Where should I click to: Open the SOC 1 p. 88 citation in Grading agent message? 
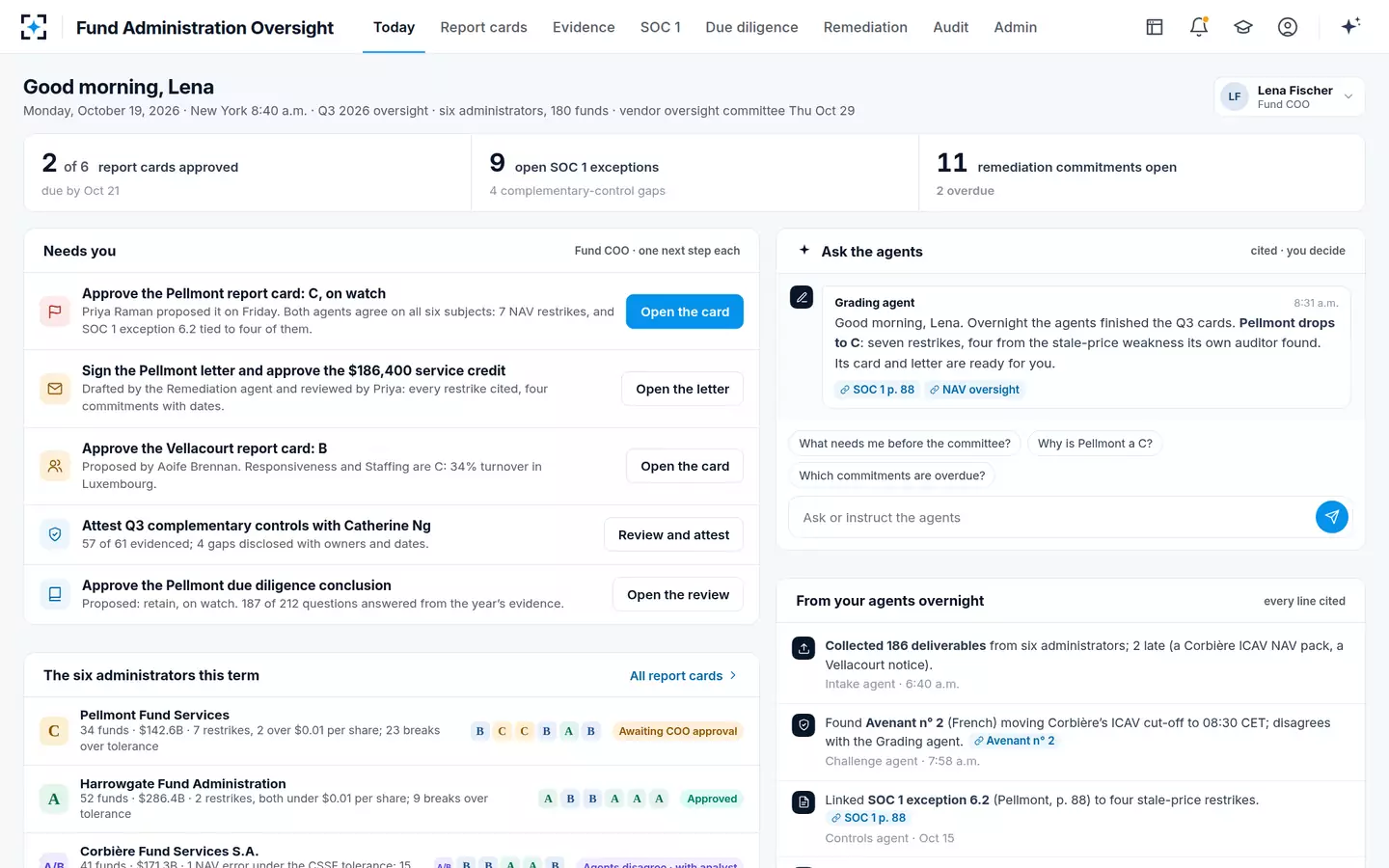coord(877,390)
